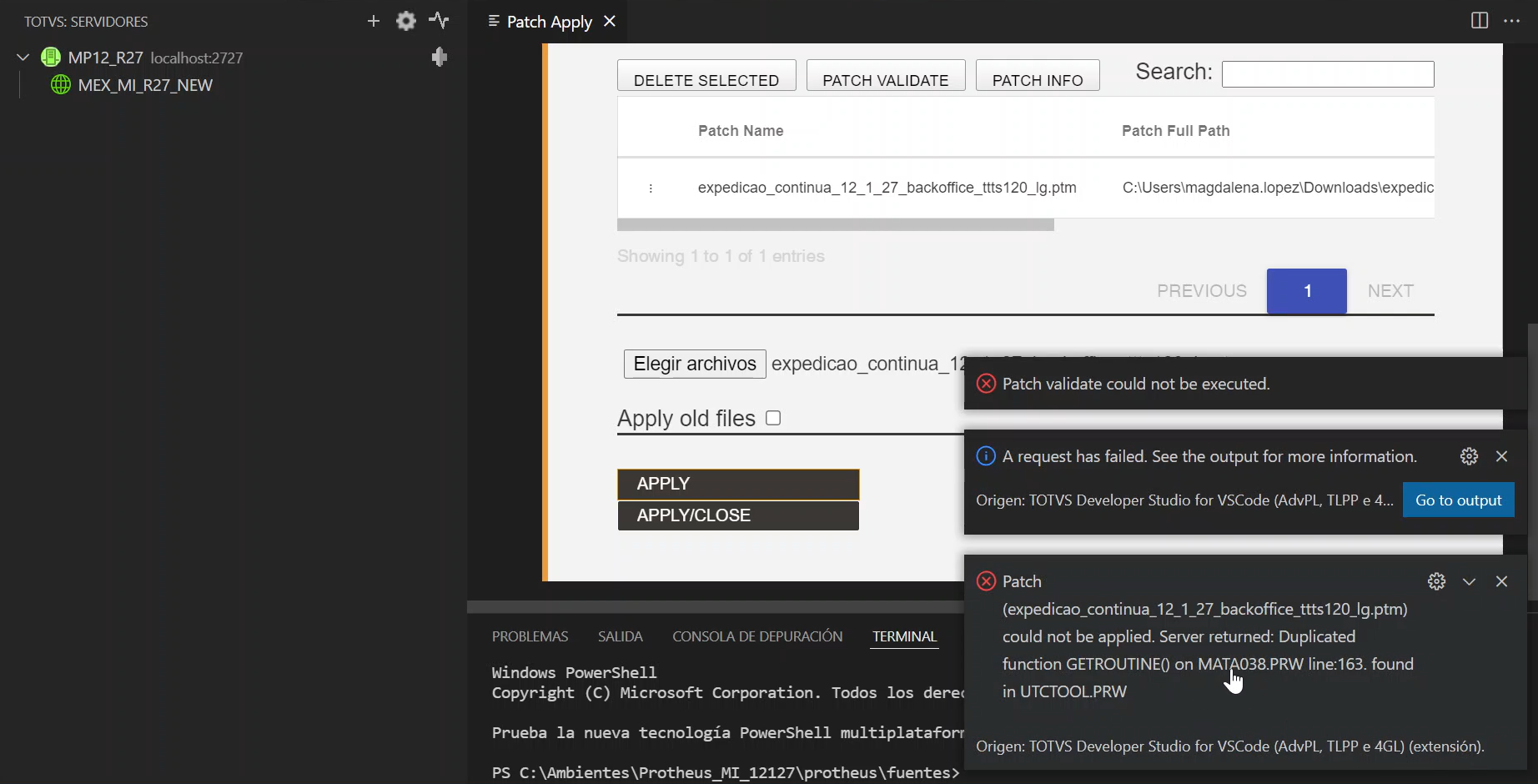Close the Patch Apply tab

(x=610, y=21)
